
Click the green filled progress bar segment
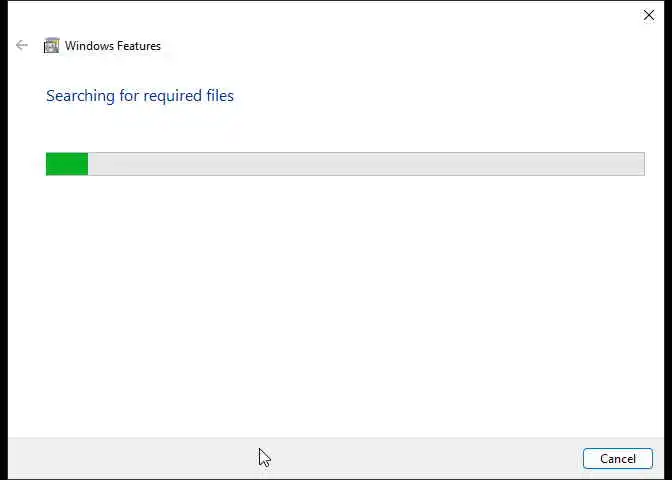67,164
